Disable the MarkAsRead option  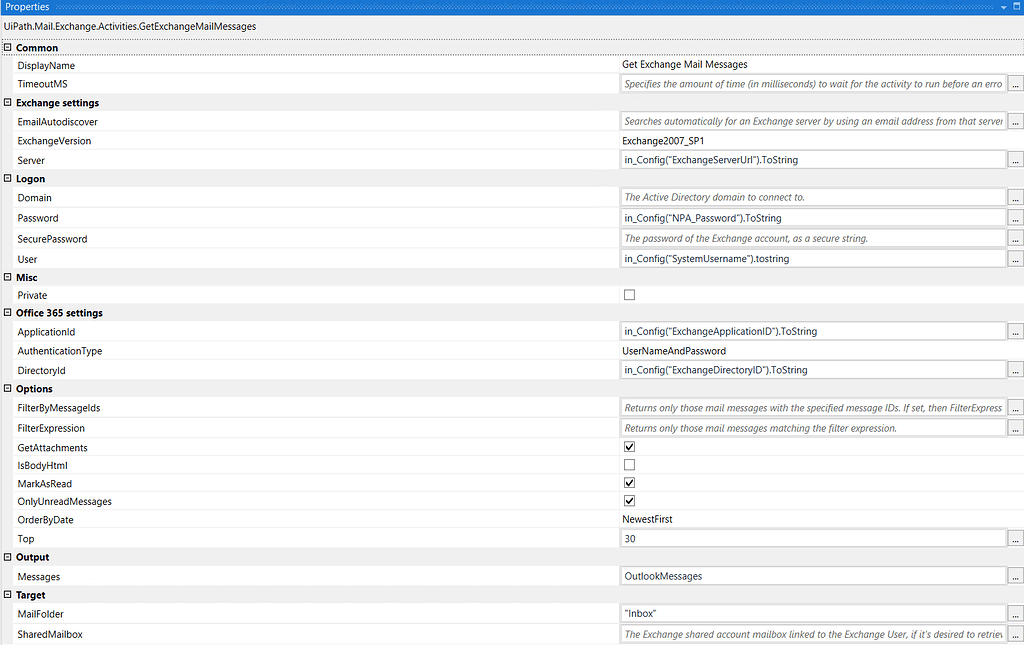tap(629, 482)
